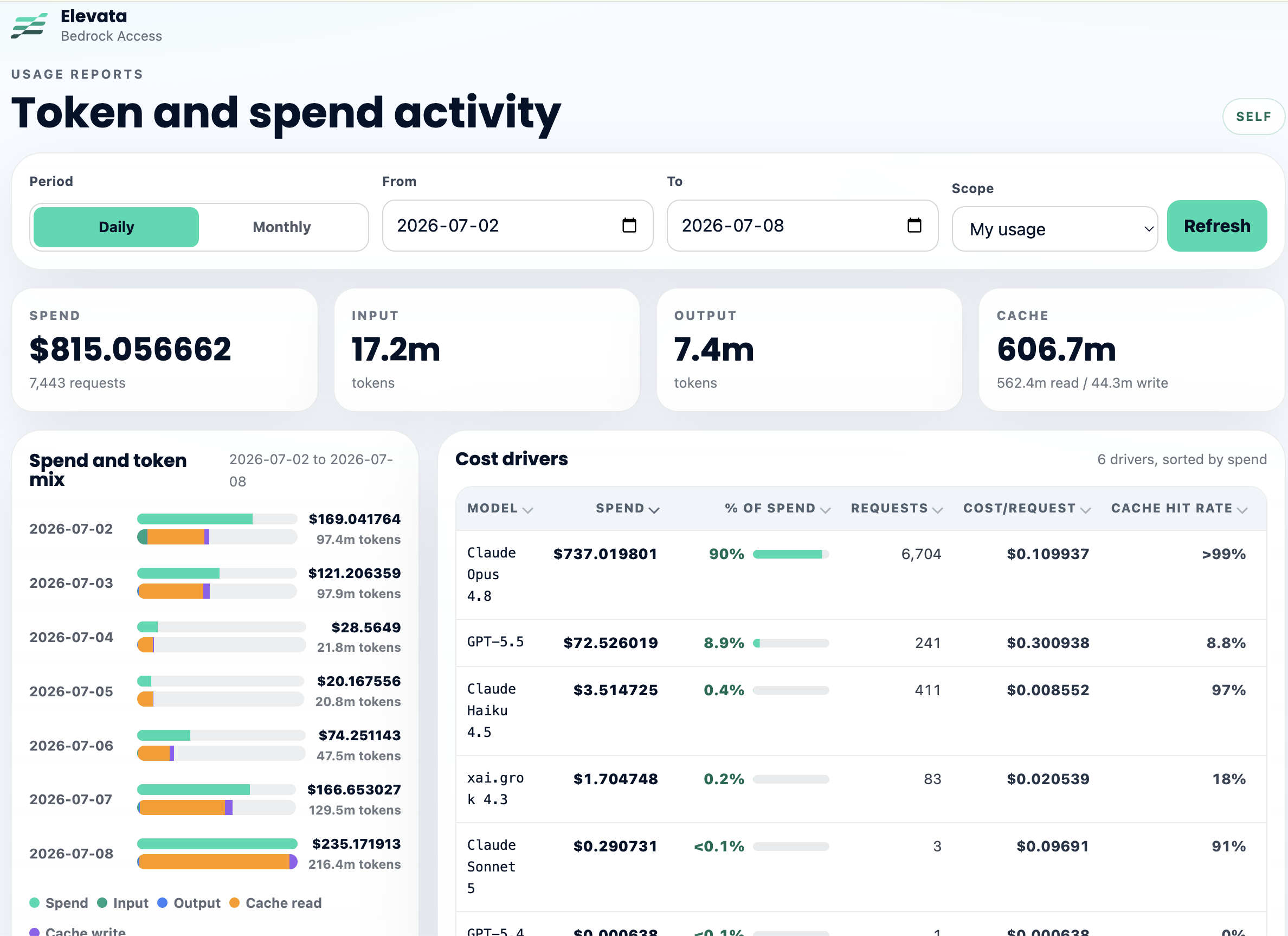Click the Claude Sonnet 5 model name

(x=491, y=867)
